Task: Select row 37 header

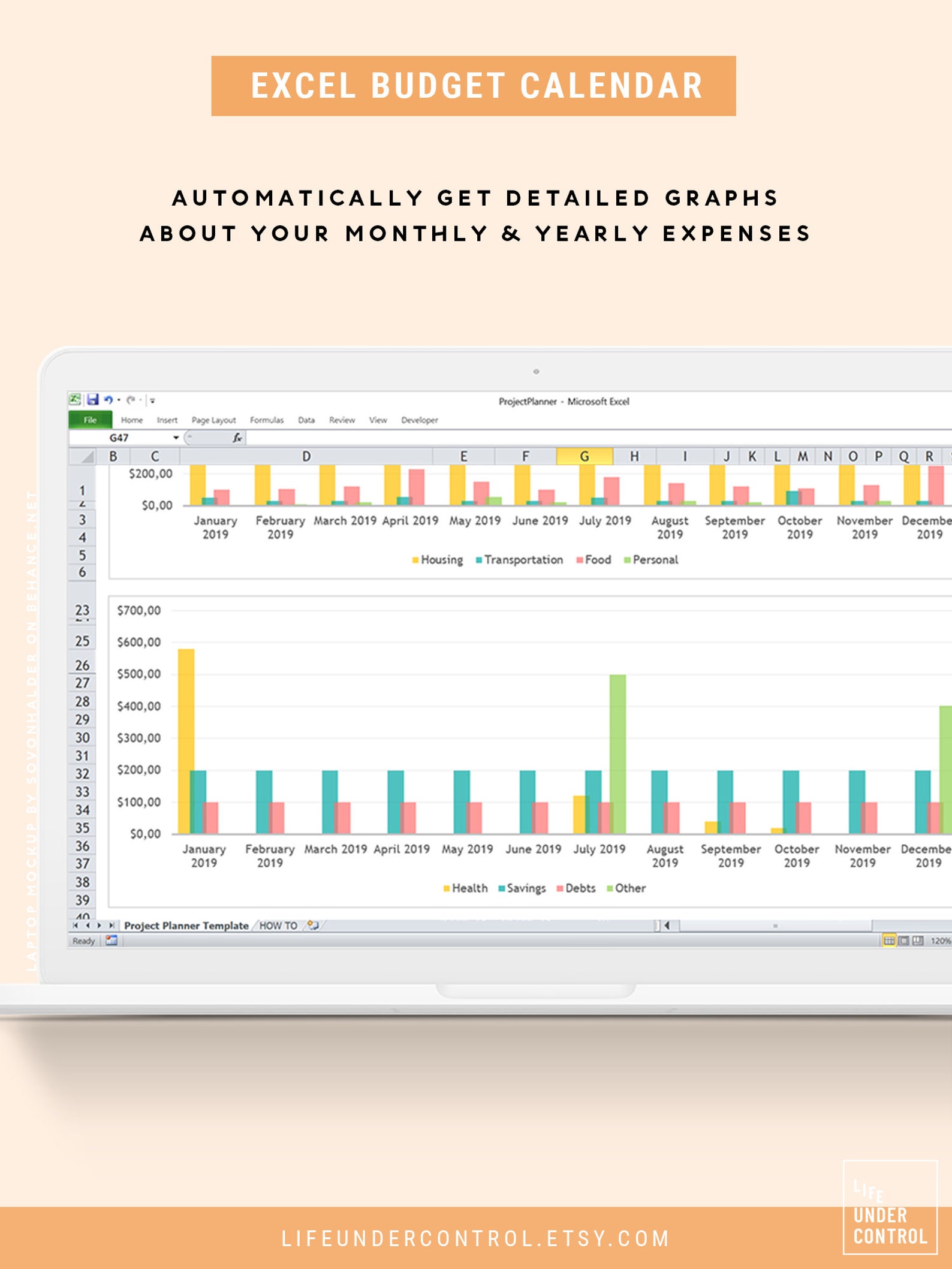Action: [82, 864]
